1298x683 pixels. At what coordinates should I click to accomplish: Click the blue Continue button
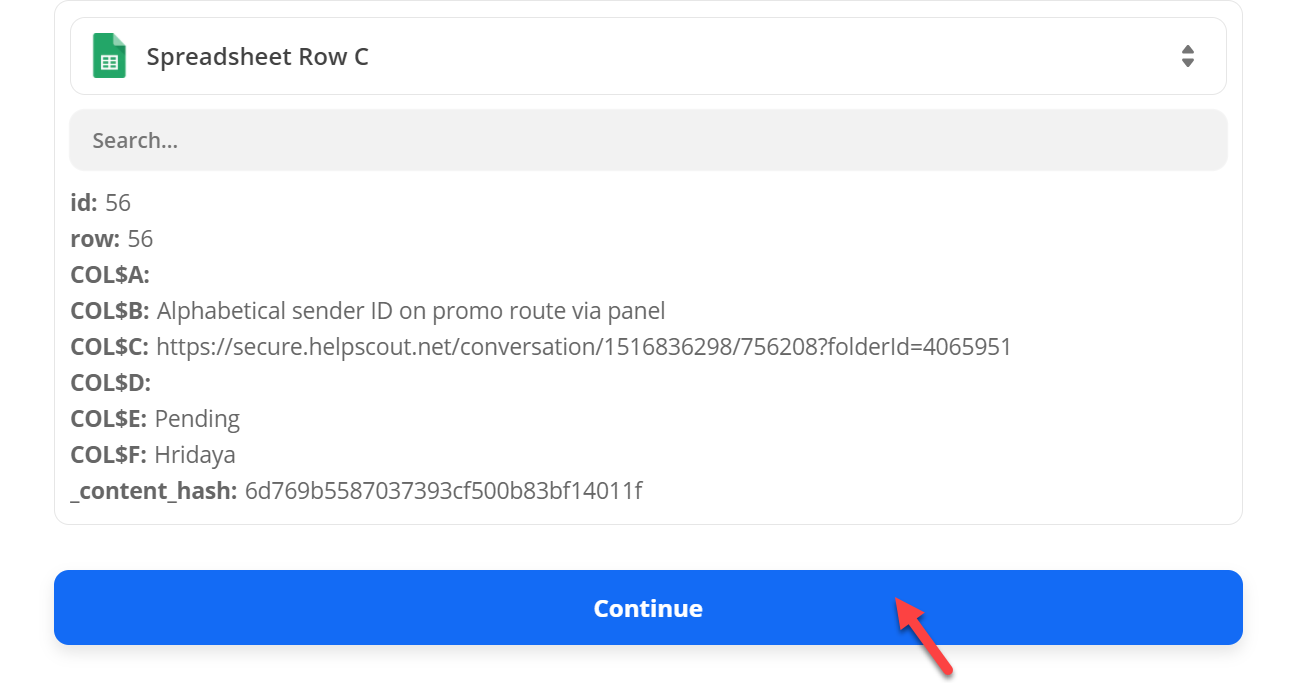(x=648, y=608)
